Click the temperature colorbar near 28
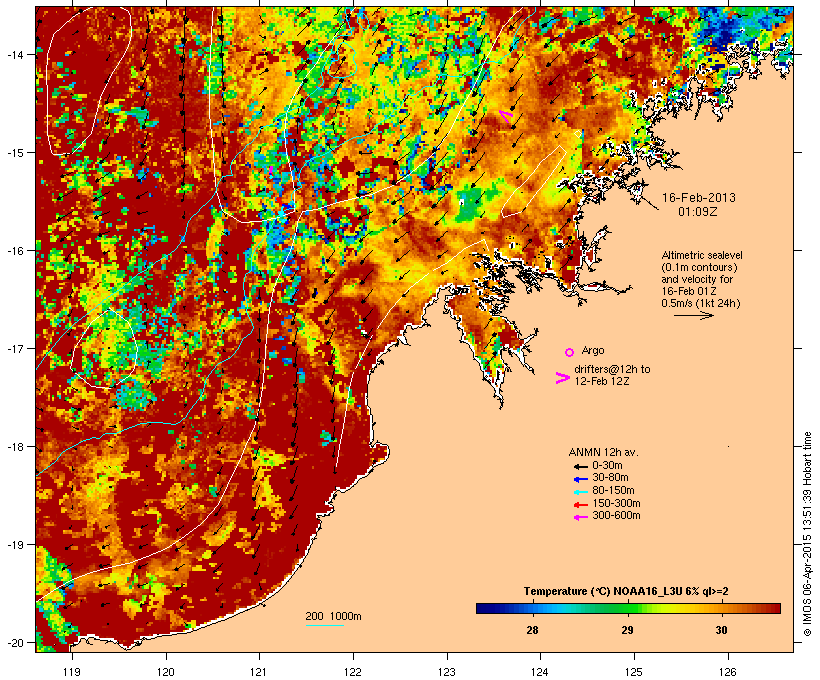Image resolution: width=820 pixels, height=680 pixels. [x=532, y=608]
